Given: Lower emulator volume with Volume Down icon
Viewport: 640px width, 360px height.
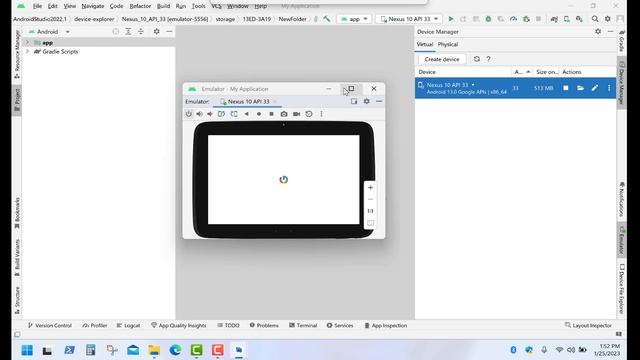Looking at the screenshot, I should click(x=210, y=114).
